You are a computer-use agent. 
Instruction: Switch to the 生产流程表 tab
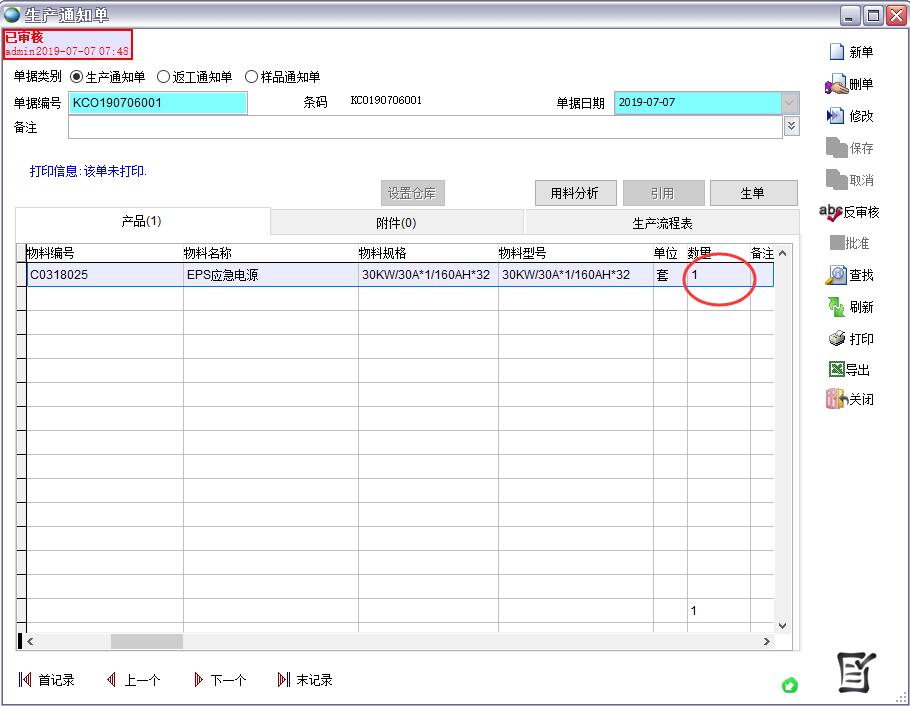tap(662, 223)
